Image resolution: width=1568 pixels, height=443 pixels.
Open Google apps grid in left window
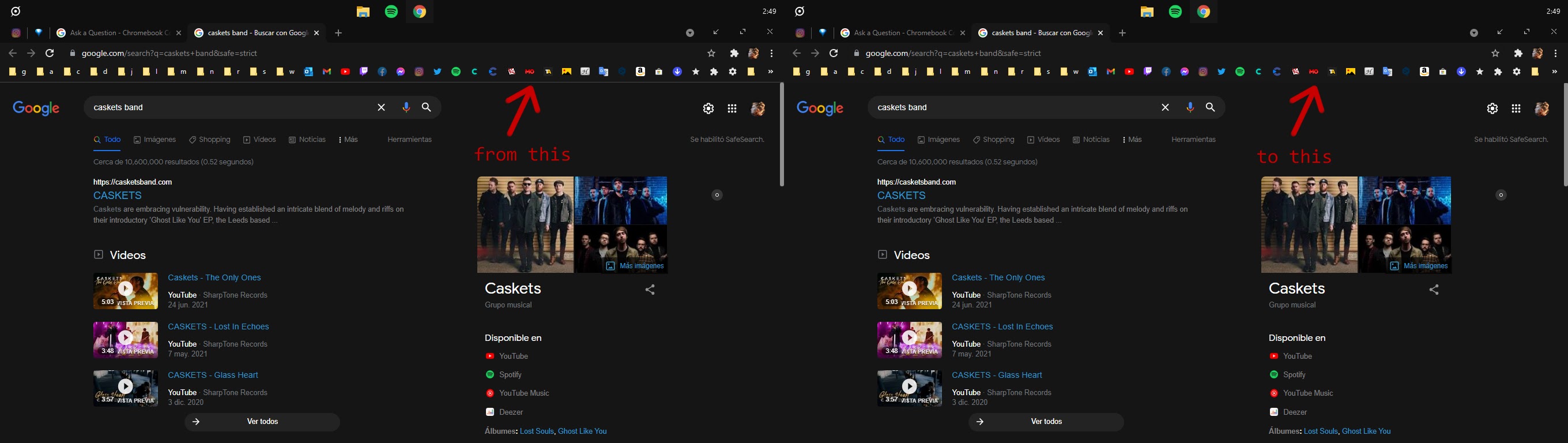(732, 108)
